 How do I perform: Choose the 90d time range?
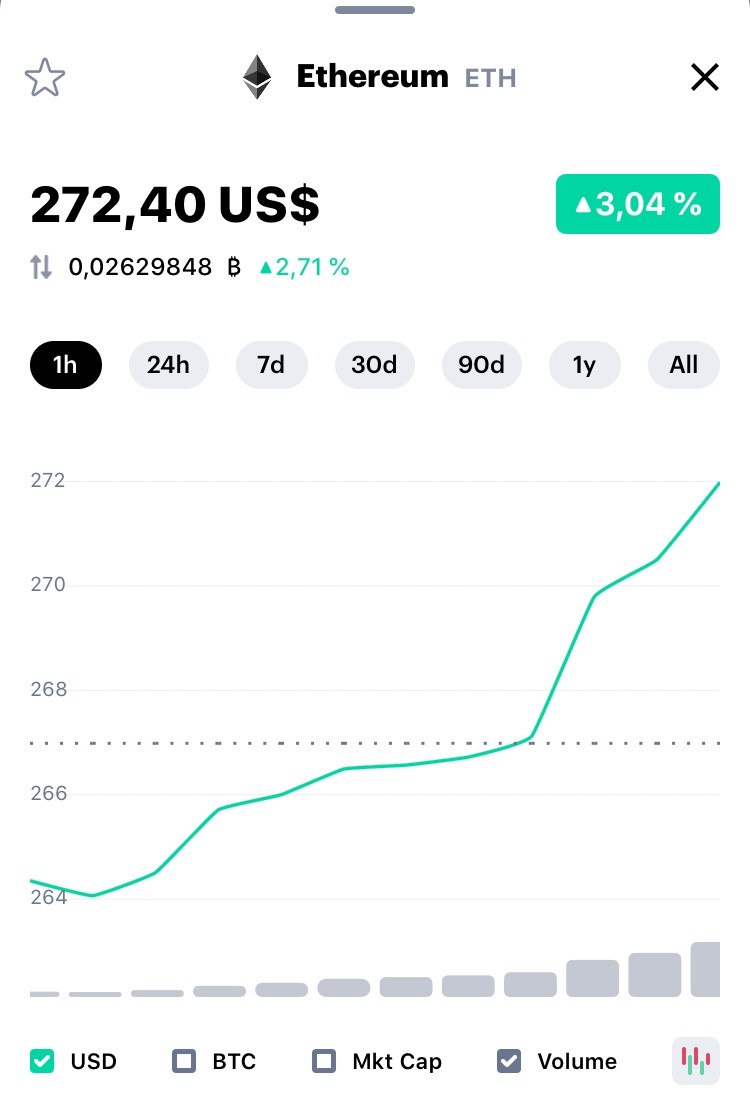(481, 365)
